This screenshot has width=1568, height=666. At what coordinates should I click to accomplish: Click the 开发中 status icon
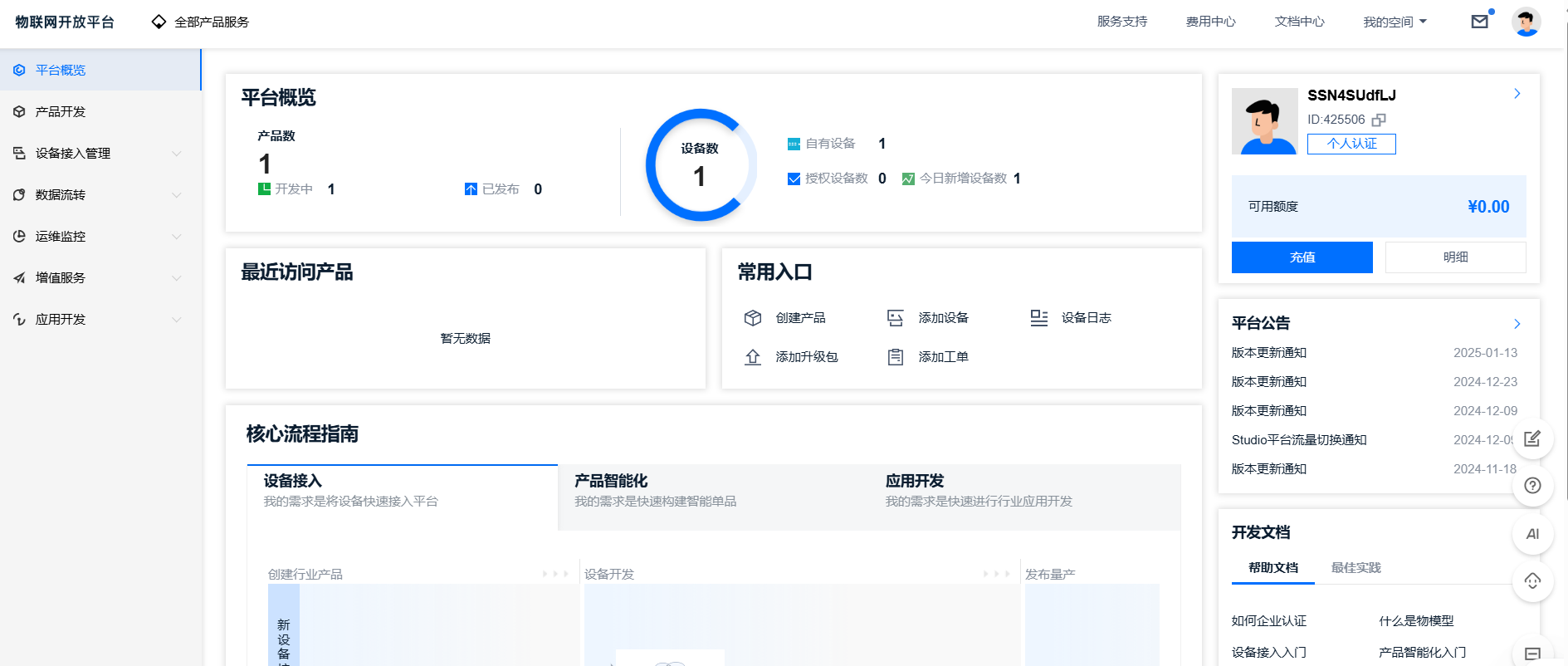click(264, 189)
